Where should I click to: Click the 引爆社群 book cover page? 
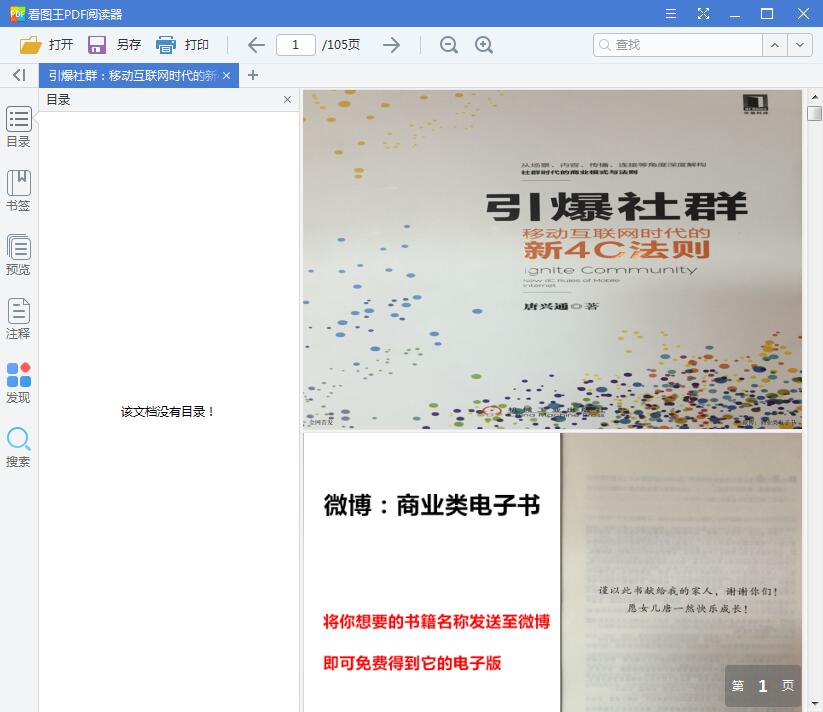(x=552, y=259)
